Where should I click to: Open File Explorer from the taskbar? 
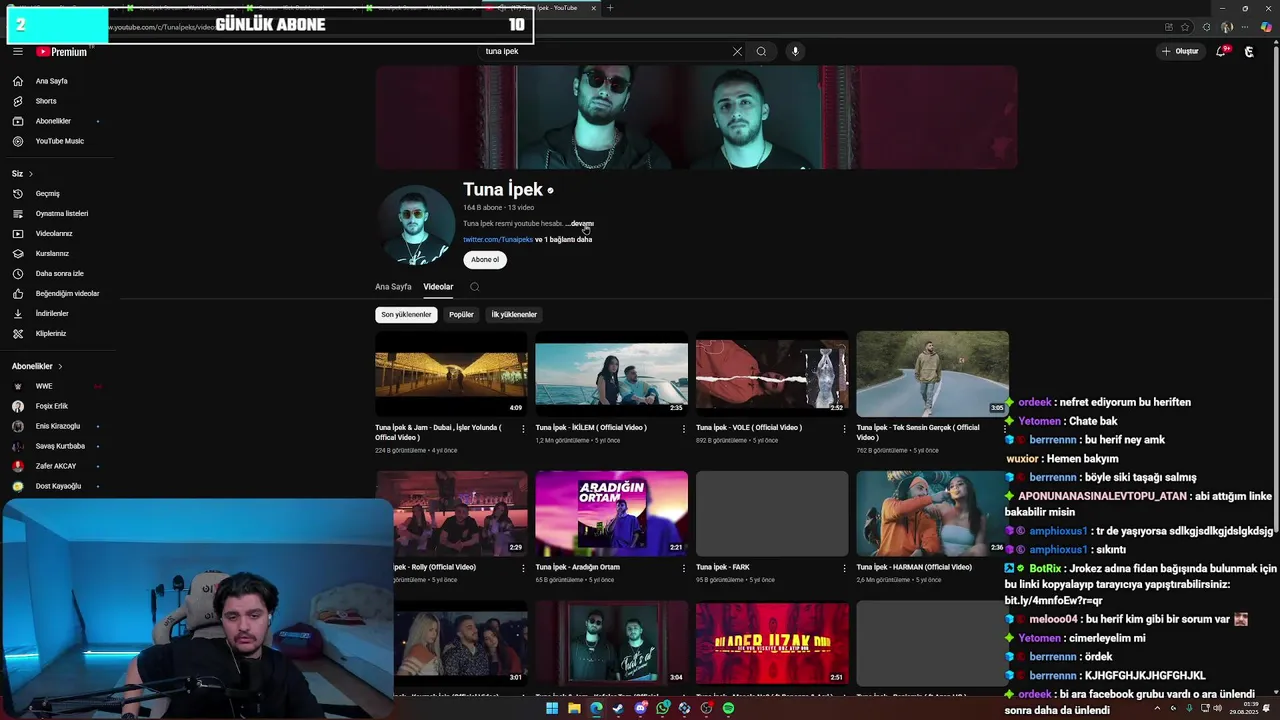pyautogui.click(x=574, y=708)
